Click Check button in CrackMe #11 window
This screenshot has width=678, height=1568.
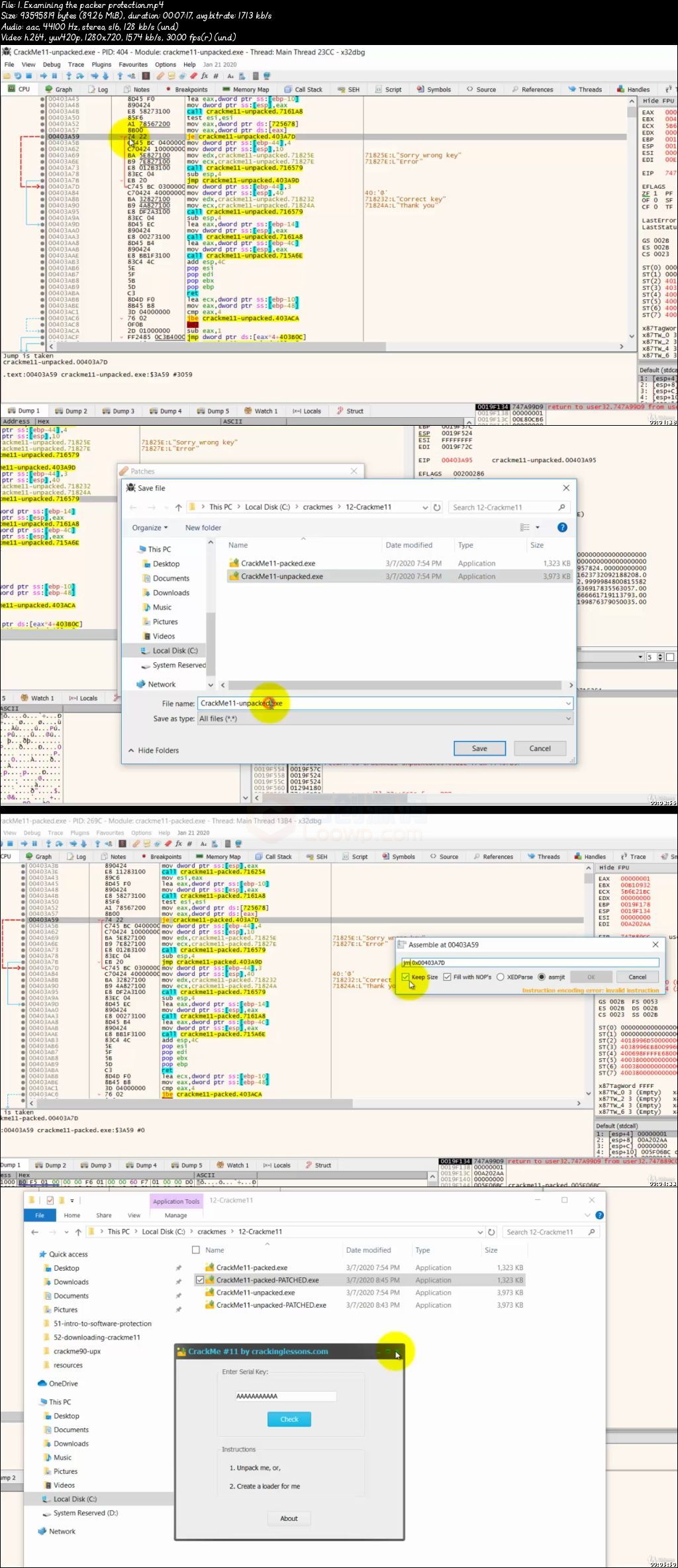click(289, 1419)
